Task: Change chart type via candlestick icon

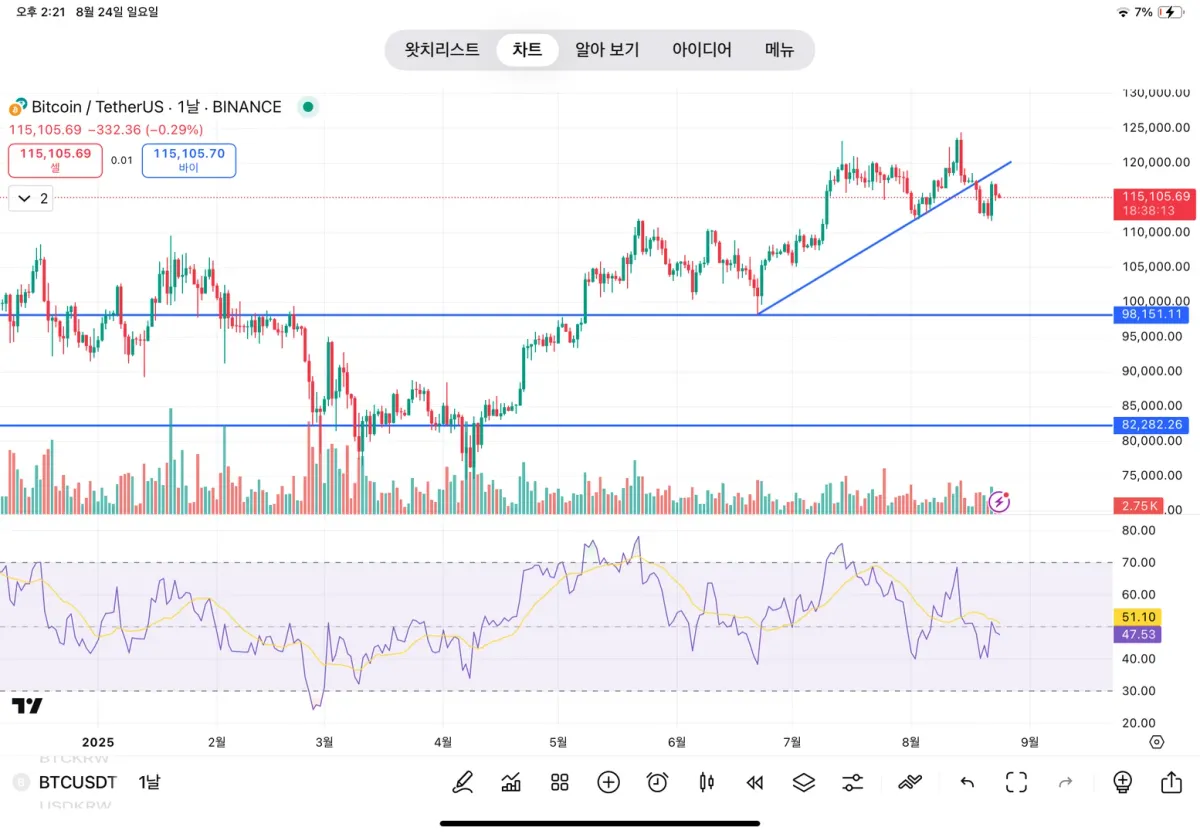Action: point(707,782)
